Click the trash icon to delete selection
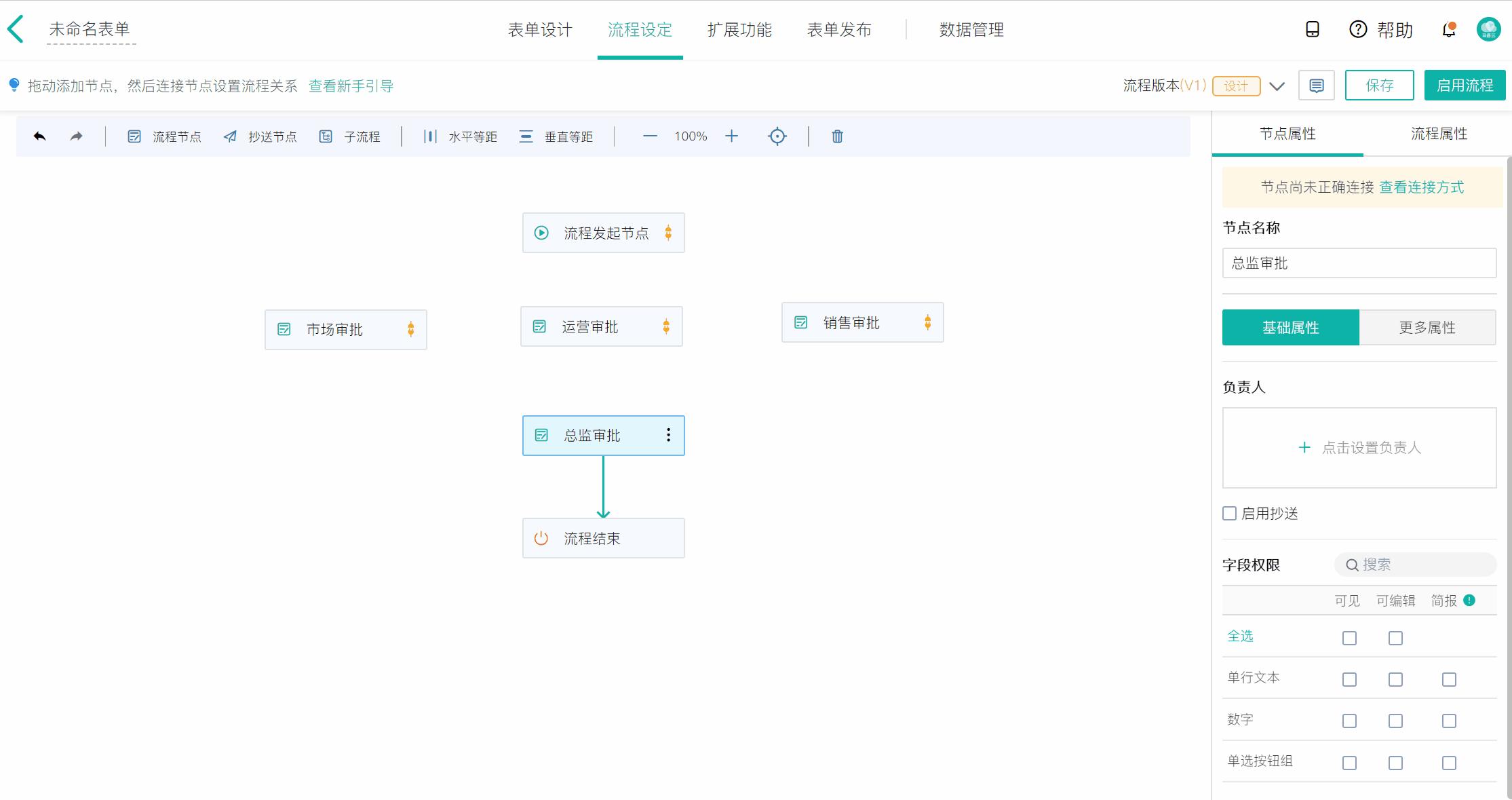This screenshot has width=1512, height=800. (836, 136)
